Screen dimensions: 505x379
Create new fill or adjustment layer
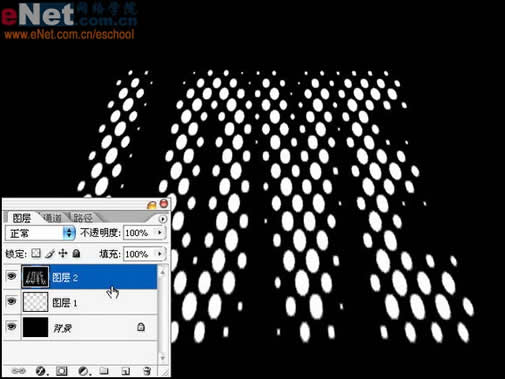tap(83, 371)
